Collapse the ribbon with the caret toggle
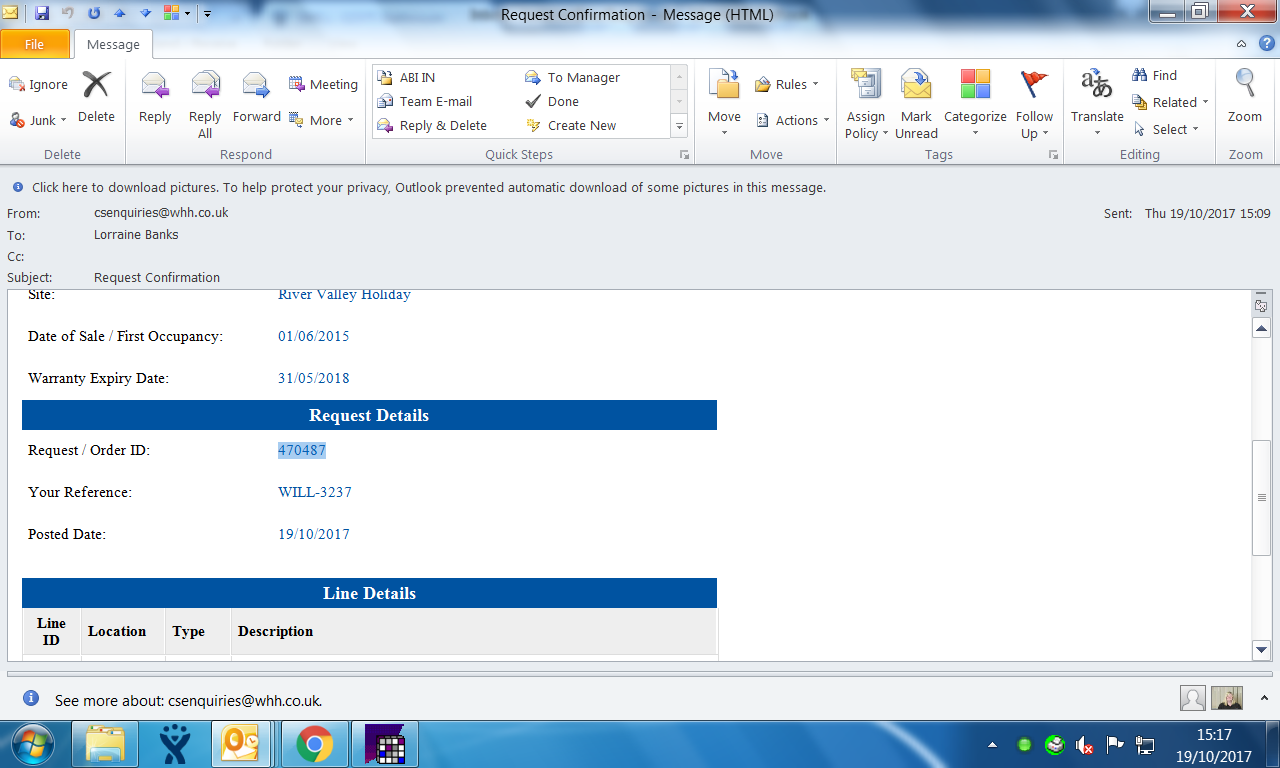Viewport: 1280px width, 768px height. (x=1241, y=44)
